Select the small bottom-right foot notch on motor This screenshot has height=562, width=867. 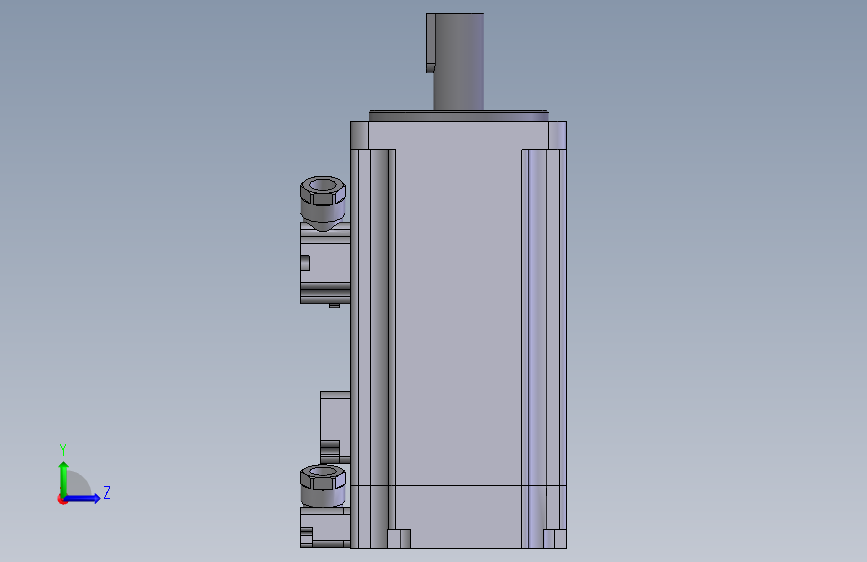point(555,538)
